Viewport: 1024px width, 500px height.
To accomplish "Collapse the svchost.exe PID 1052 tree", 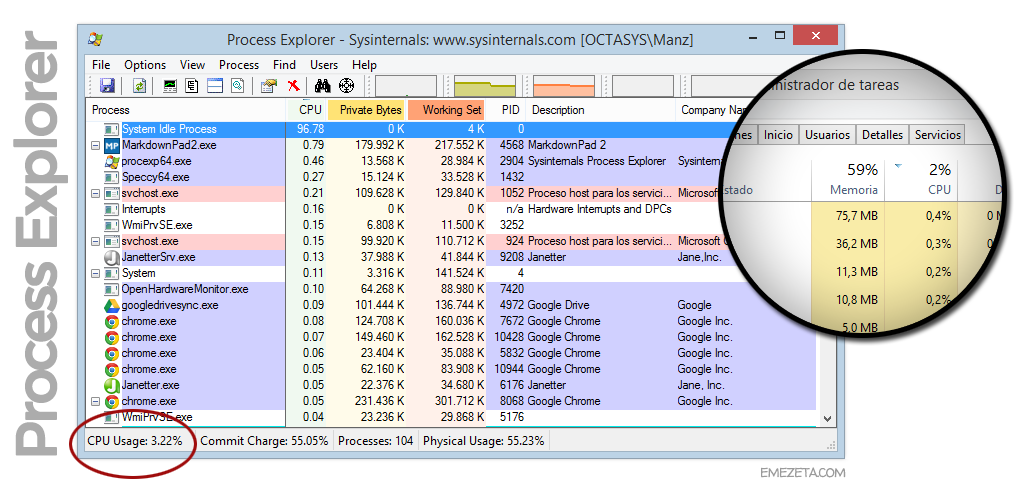I will coord(96,193).
